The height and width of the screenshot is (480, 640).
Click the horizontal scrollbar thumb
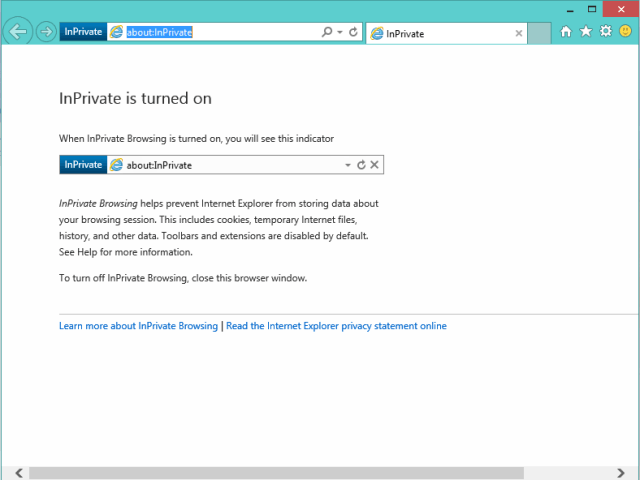(x=276, y=473)
